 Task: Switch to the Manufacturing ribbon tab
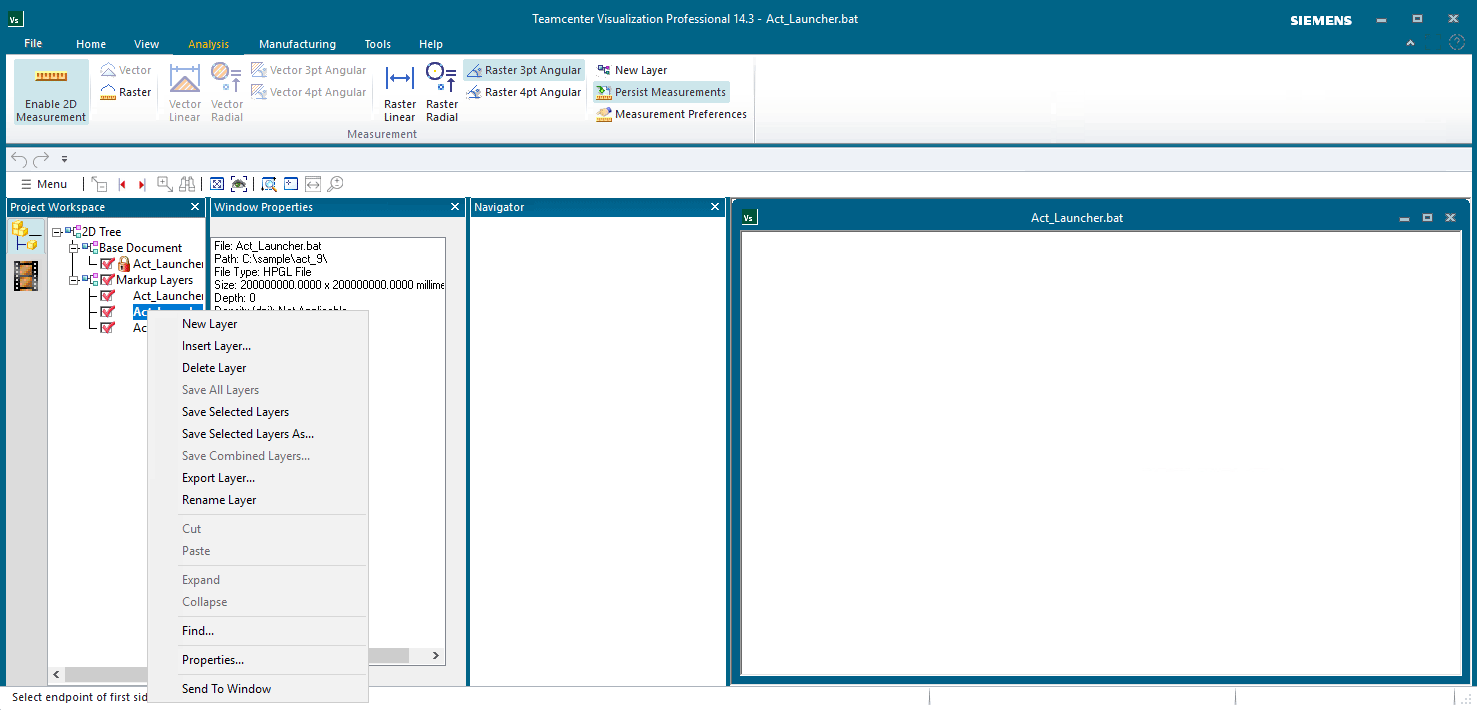[297, 44]
